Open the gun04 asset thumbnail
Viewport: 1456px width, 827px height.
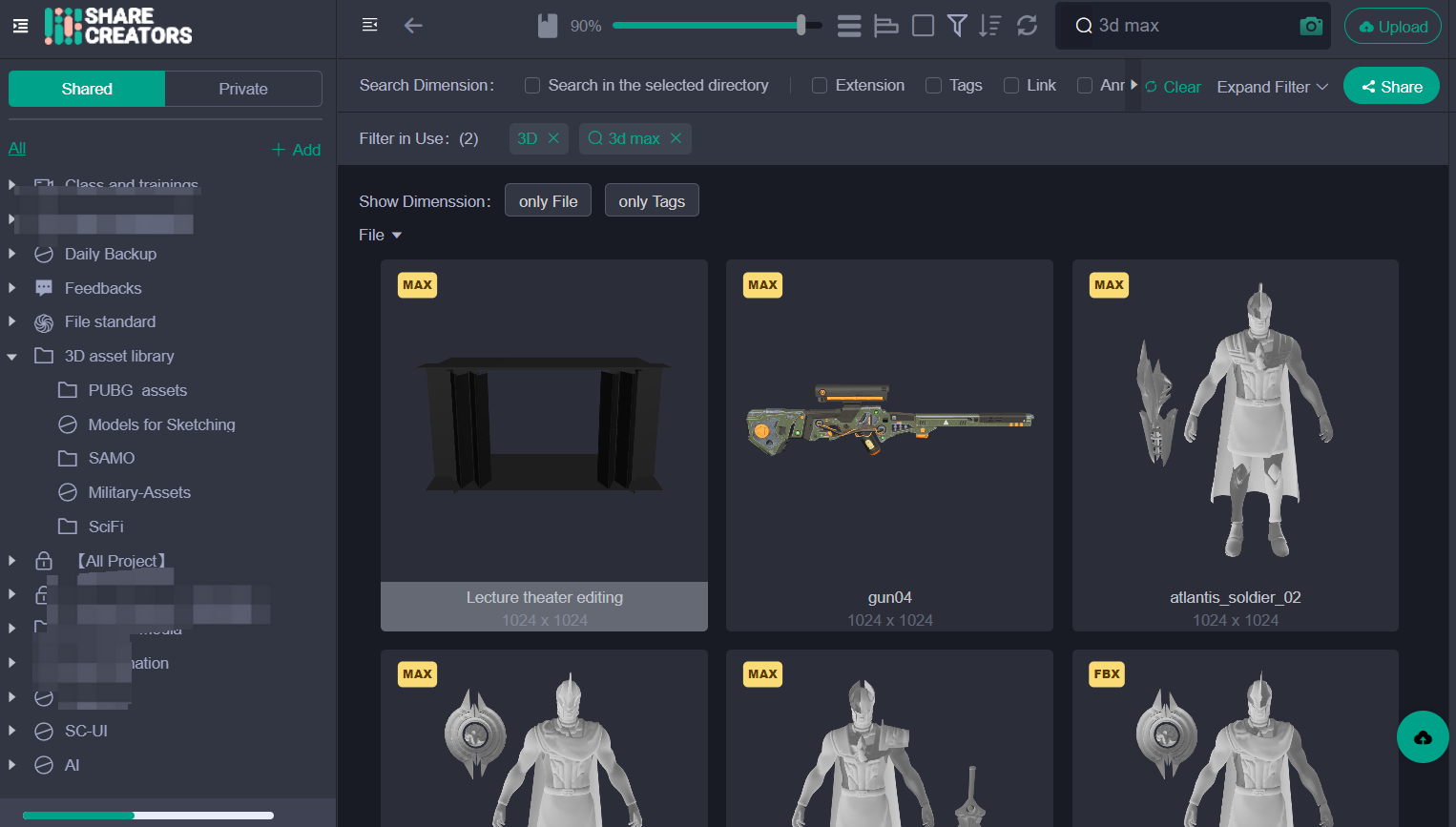coord(888,420)
